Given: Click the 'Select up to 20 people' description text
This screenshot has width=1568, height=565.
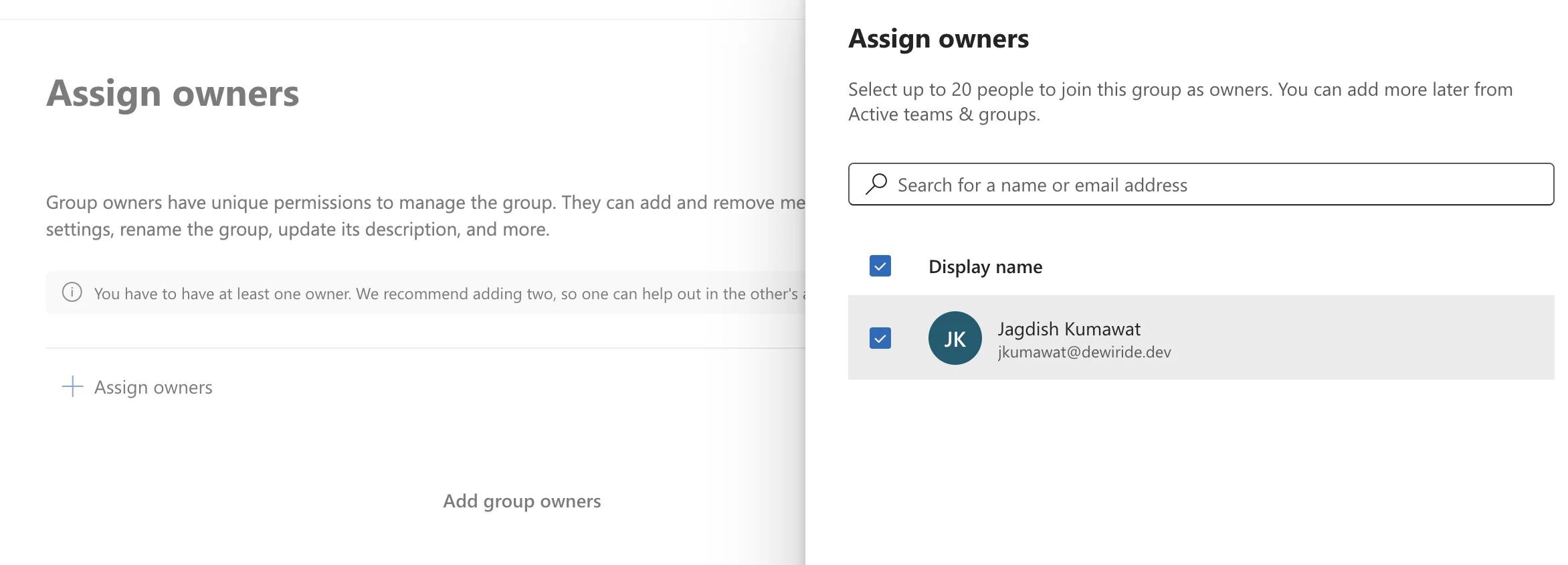Looking at the screenshot, I should (x=1180, y=102).
